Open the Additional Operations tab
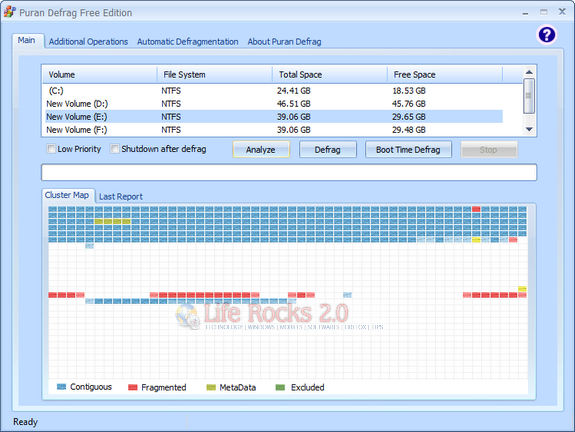 pyautogui.click(x=88, y=42)
